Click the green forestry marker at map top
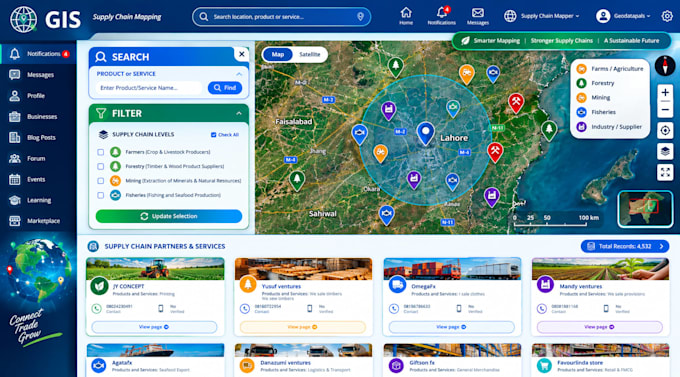The width and height of the screenshot is (680, 377). (x=395, y=68)
